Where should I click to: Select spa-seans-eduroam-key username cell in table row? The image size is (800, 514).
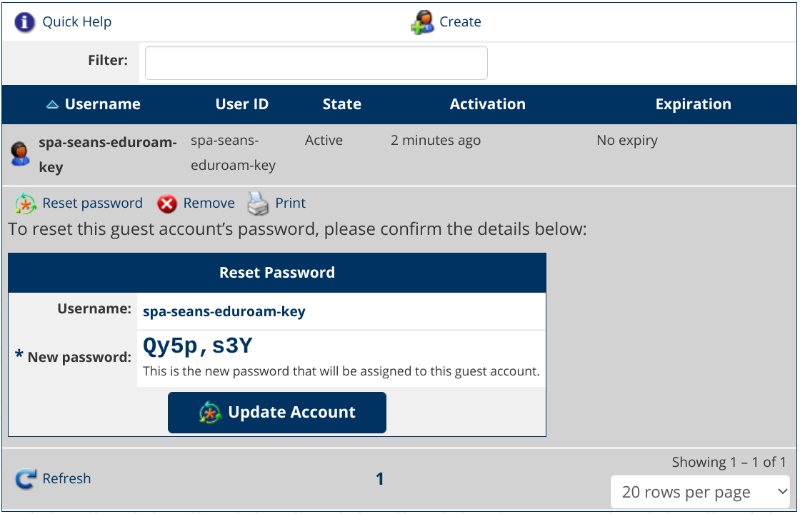click(x=108, y=155)
